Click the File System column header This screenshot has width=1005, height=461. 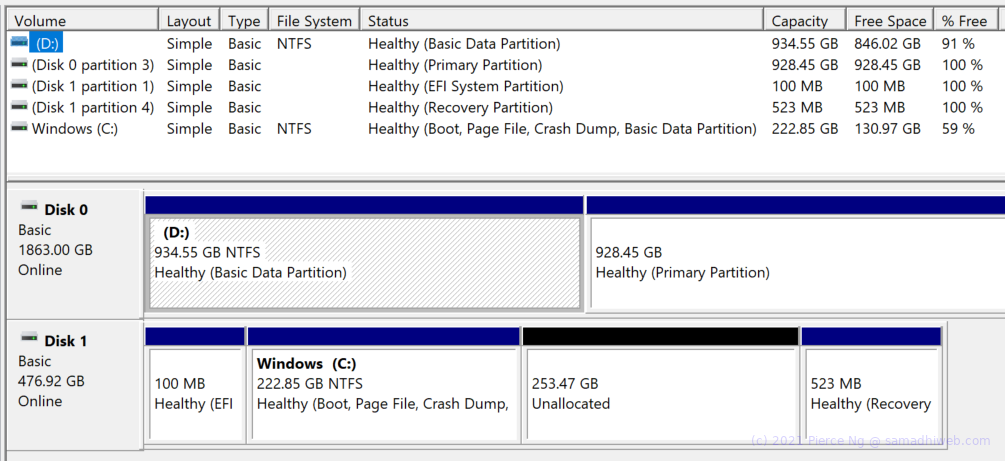[314, 20]
